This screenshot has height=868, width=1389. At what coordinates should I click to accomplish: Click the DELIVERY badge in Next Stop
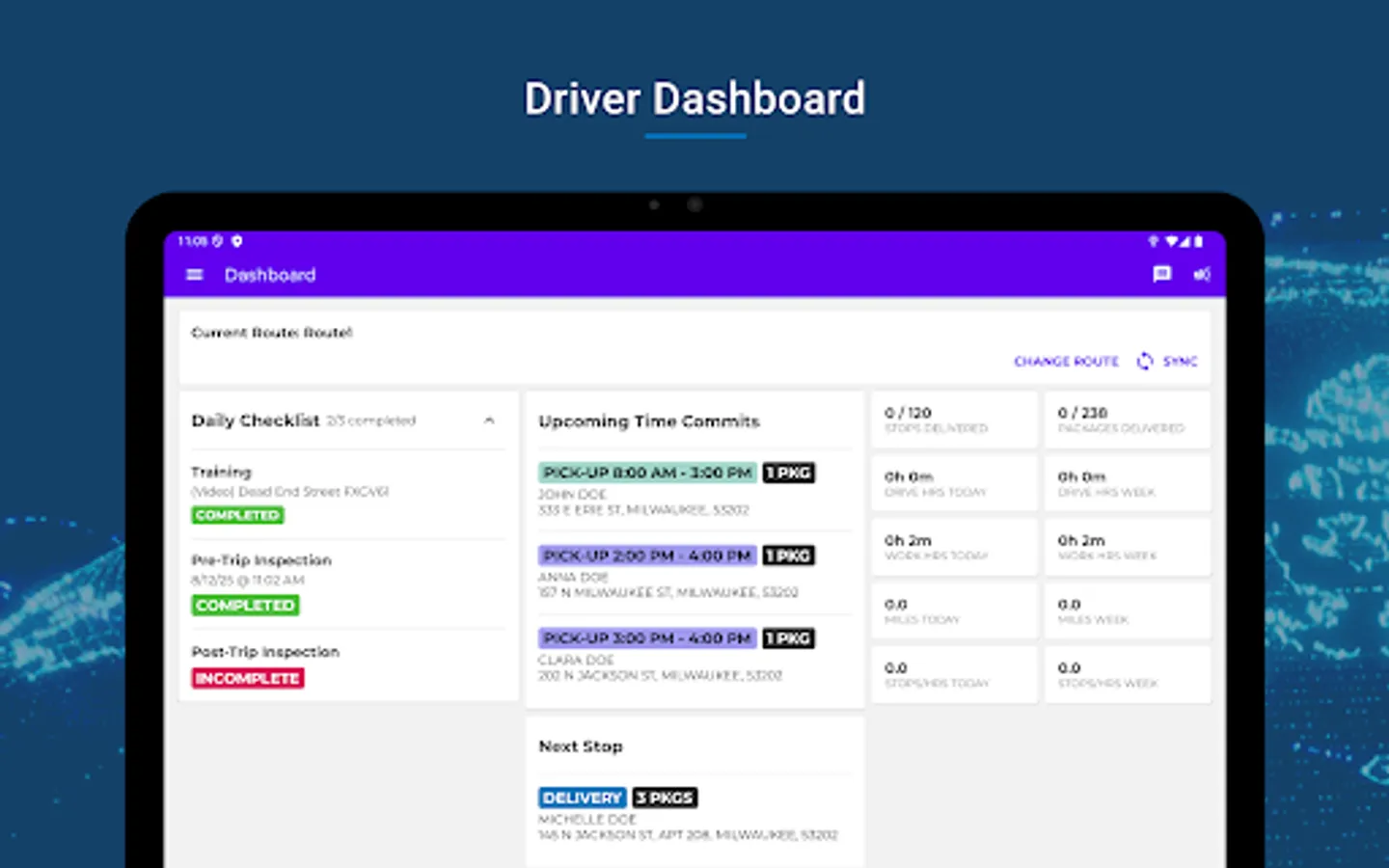coord(583,798)
